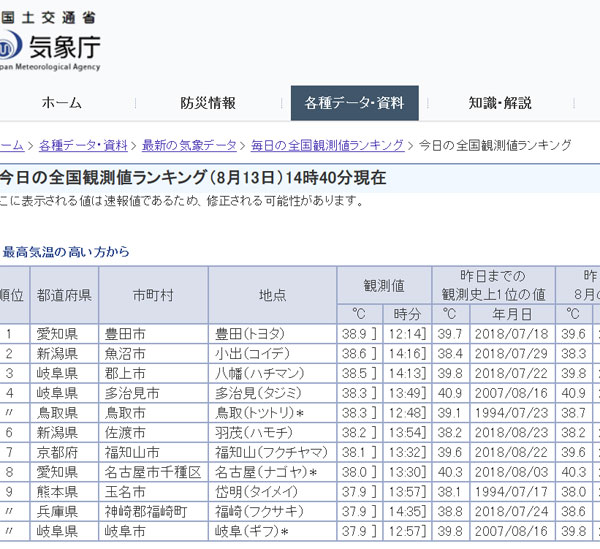600x549 pixels.
Task: Click the 2018/07/29 record date cell
Action: [x=513, y=354]
